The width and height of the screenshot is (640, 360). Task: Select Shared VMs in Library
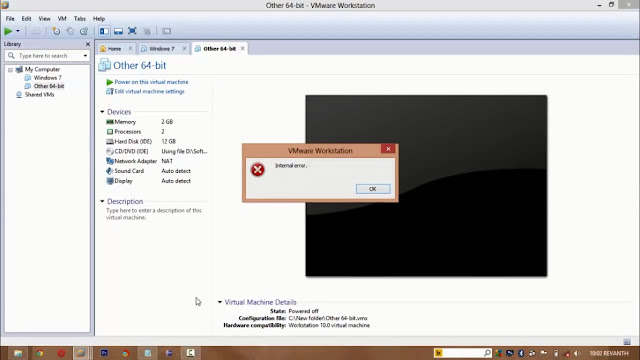click(x=39, y=95)
